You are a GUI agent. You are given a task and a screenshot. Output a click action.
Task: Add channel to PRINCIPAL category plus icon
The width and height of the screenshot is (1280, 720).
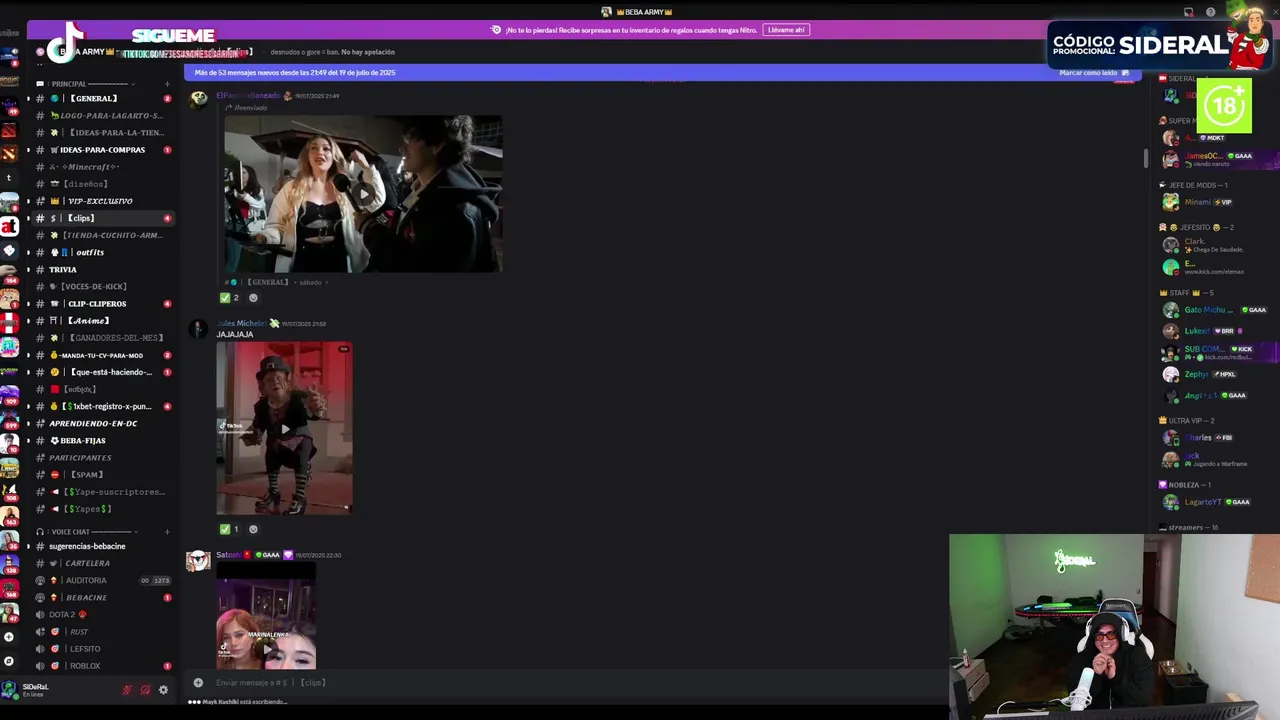click(167, 84)
